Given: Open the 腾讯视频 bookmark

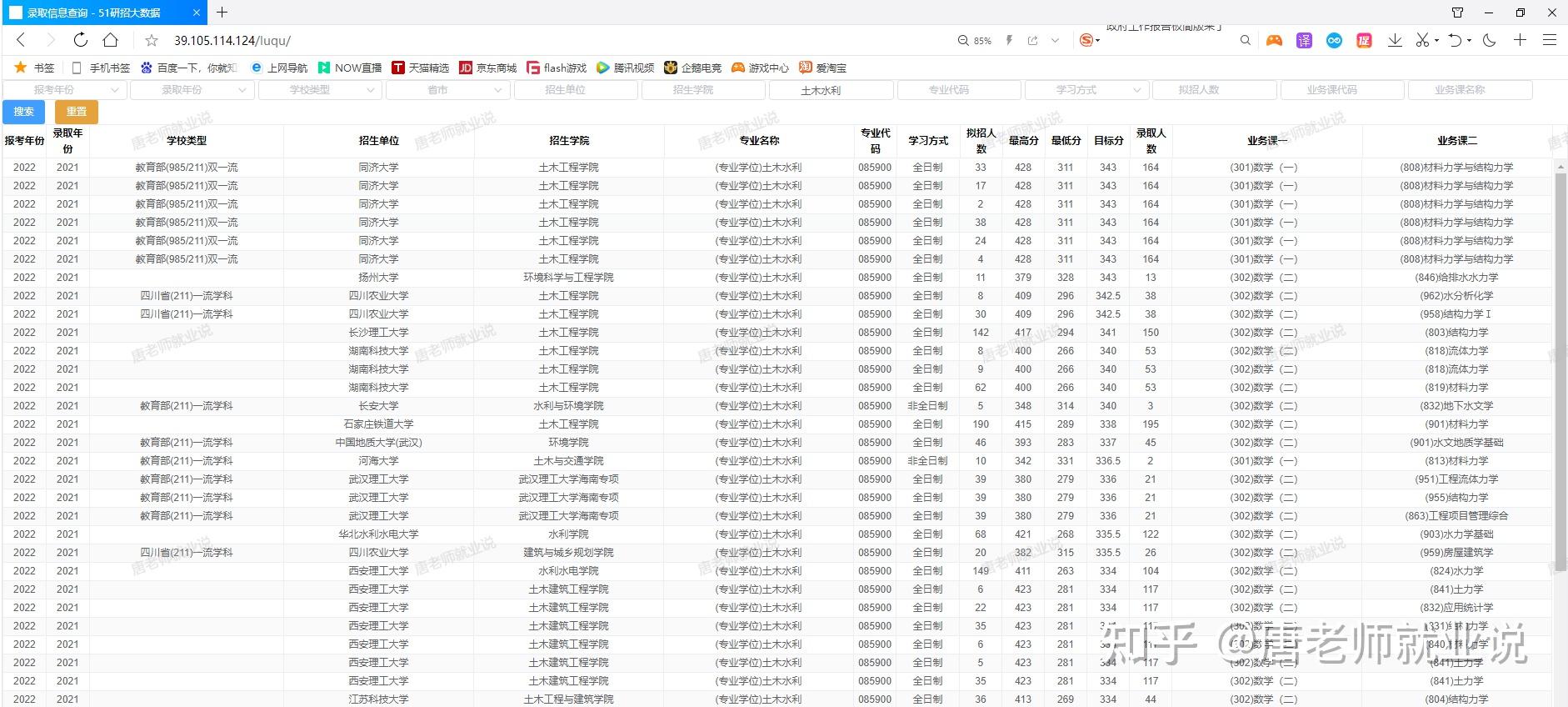Looking at the screenshot, I should tap(625, 68).
